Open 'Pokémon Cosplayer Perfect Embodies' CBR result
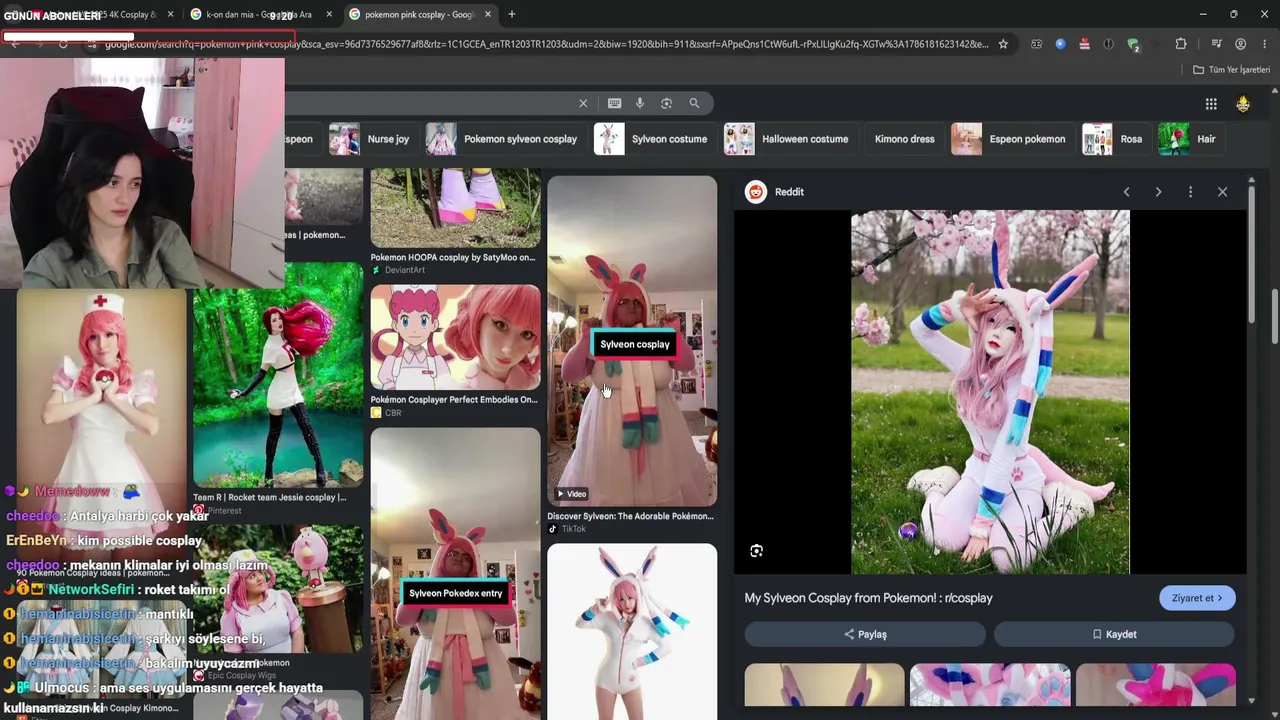 (x=454, y=399)
